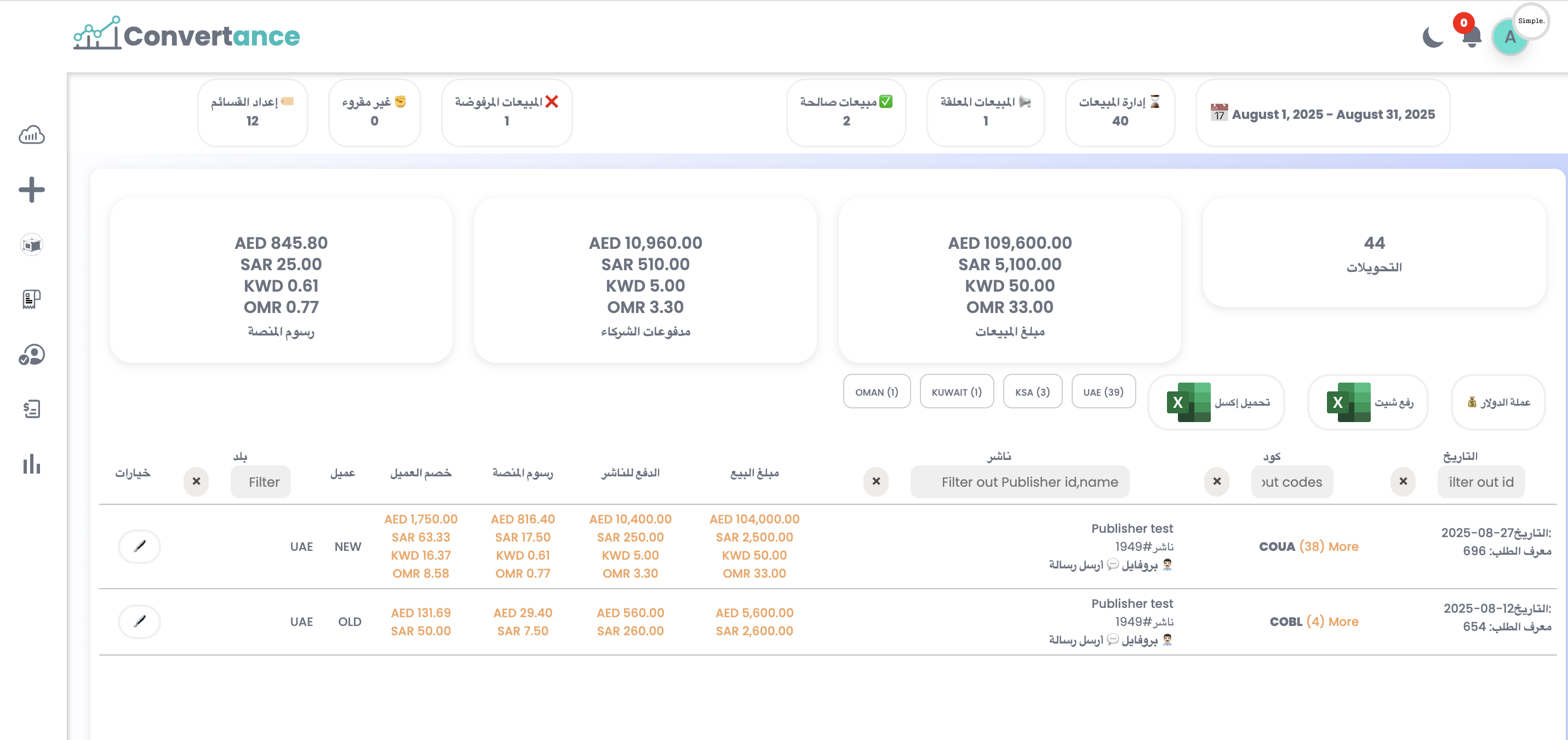1568x740 pixels.
Task: Toggle the dollar currency button
Action: click(1498, 402)
